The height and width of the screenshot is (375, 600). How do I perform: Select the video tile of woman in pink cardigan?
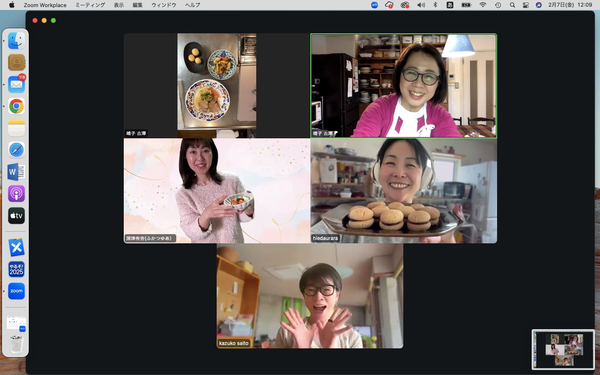point(404,85)
